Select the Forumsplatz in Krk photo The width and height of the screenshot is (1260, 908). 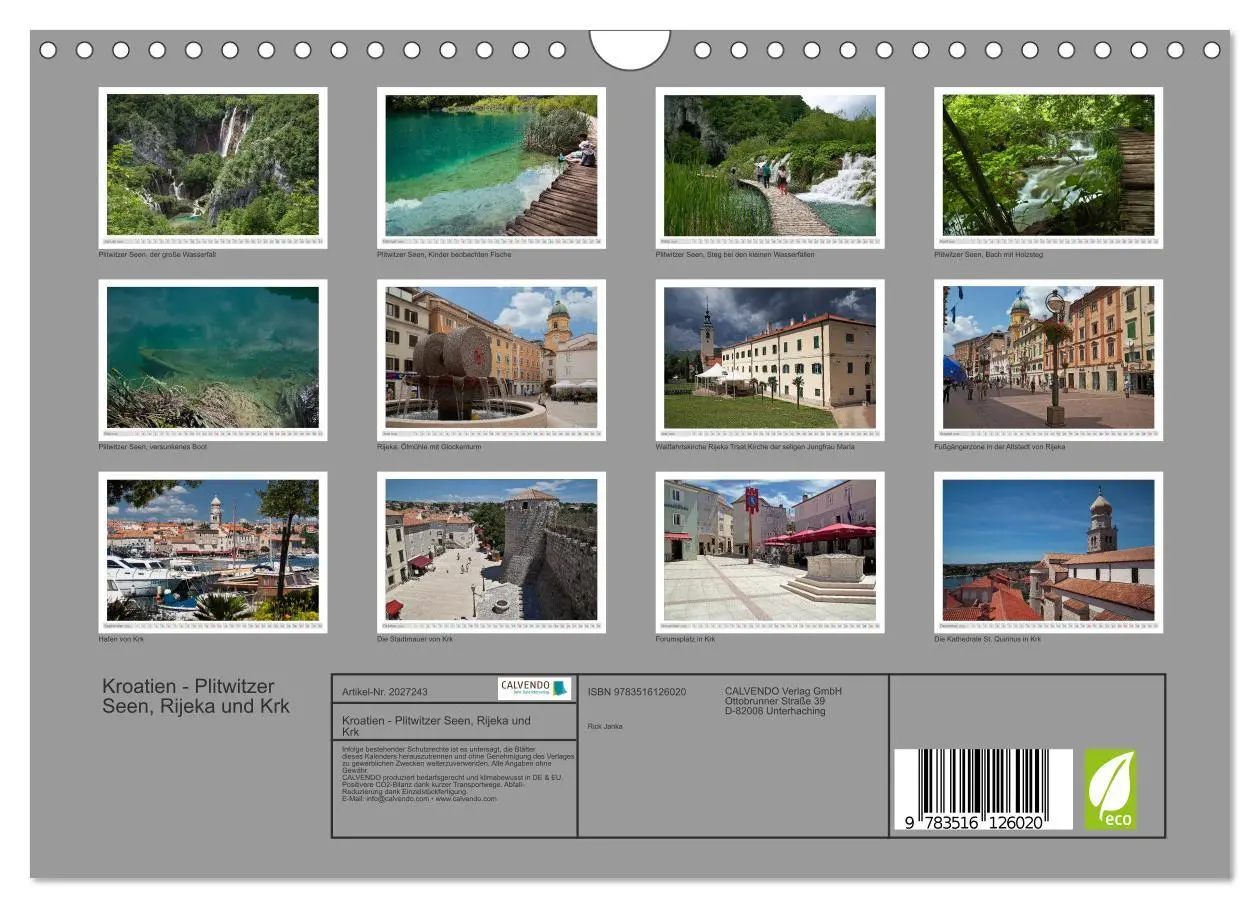[x=770, y=550]
